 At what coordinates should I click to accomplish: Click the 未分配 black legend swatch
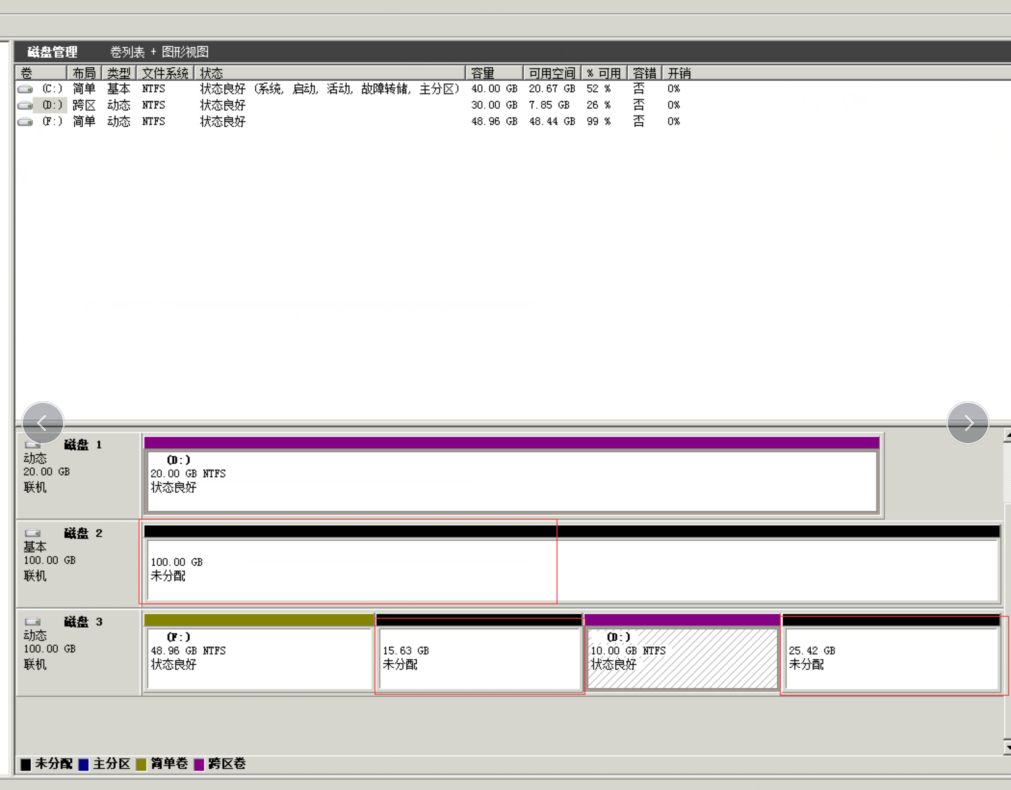coord(26,764)
